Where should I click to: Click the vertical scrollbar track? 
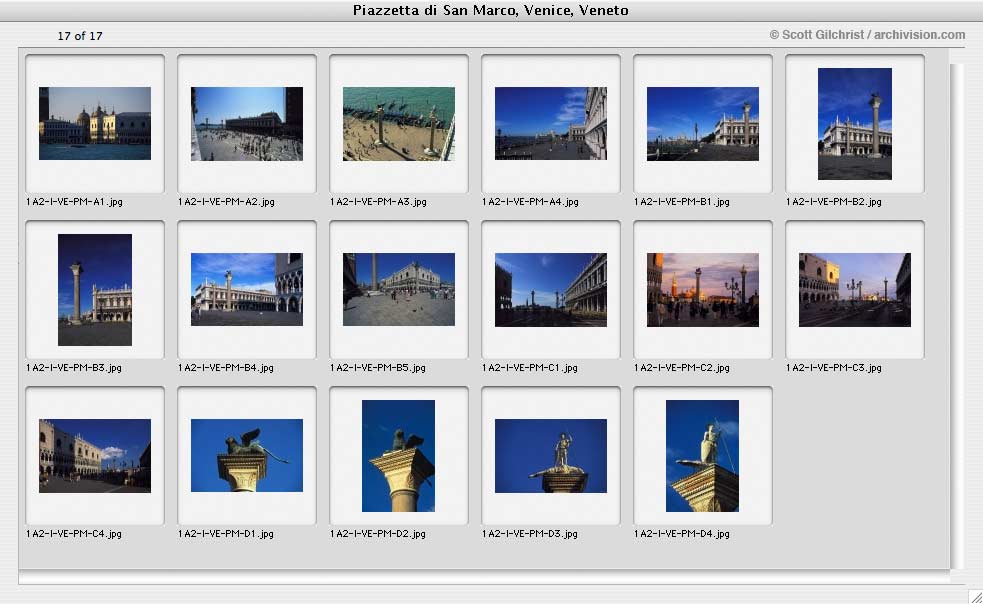(956, 316)
